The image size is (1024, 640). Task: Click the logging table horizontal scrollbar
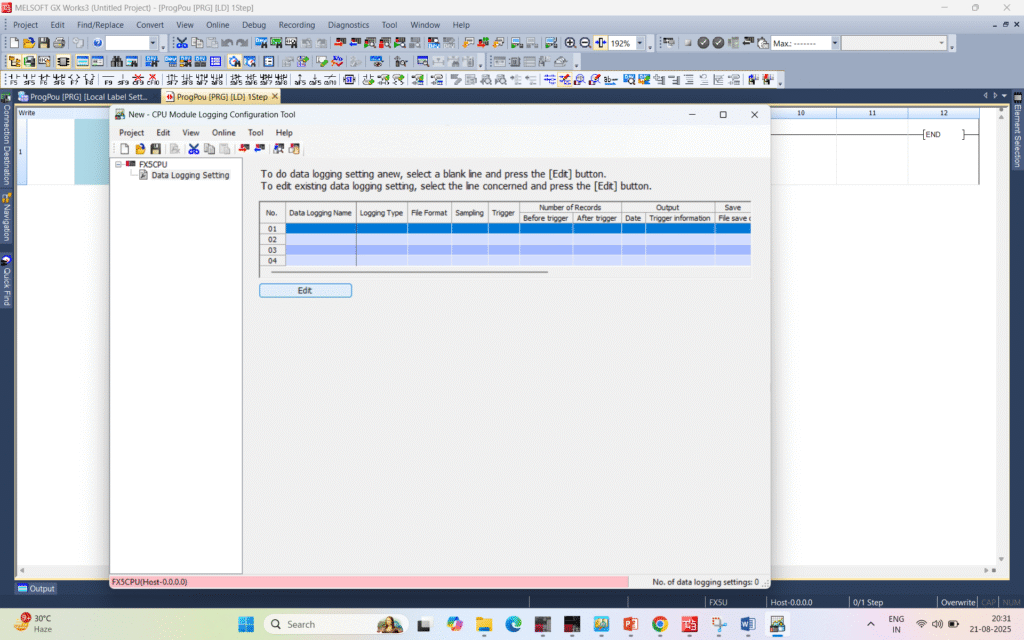click(x=409, y=272)
